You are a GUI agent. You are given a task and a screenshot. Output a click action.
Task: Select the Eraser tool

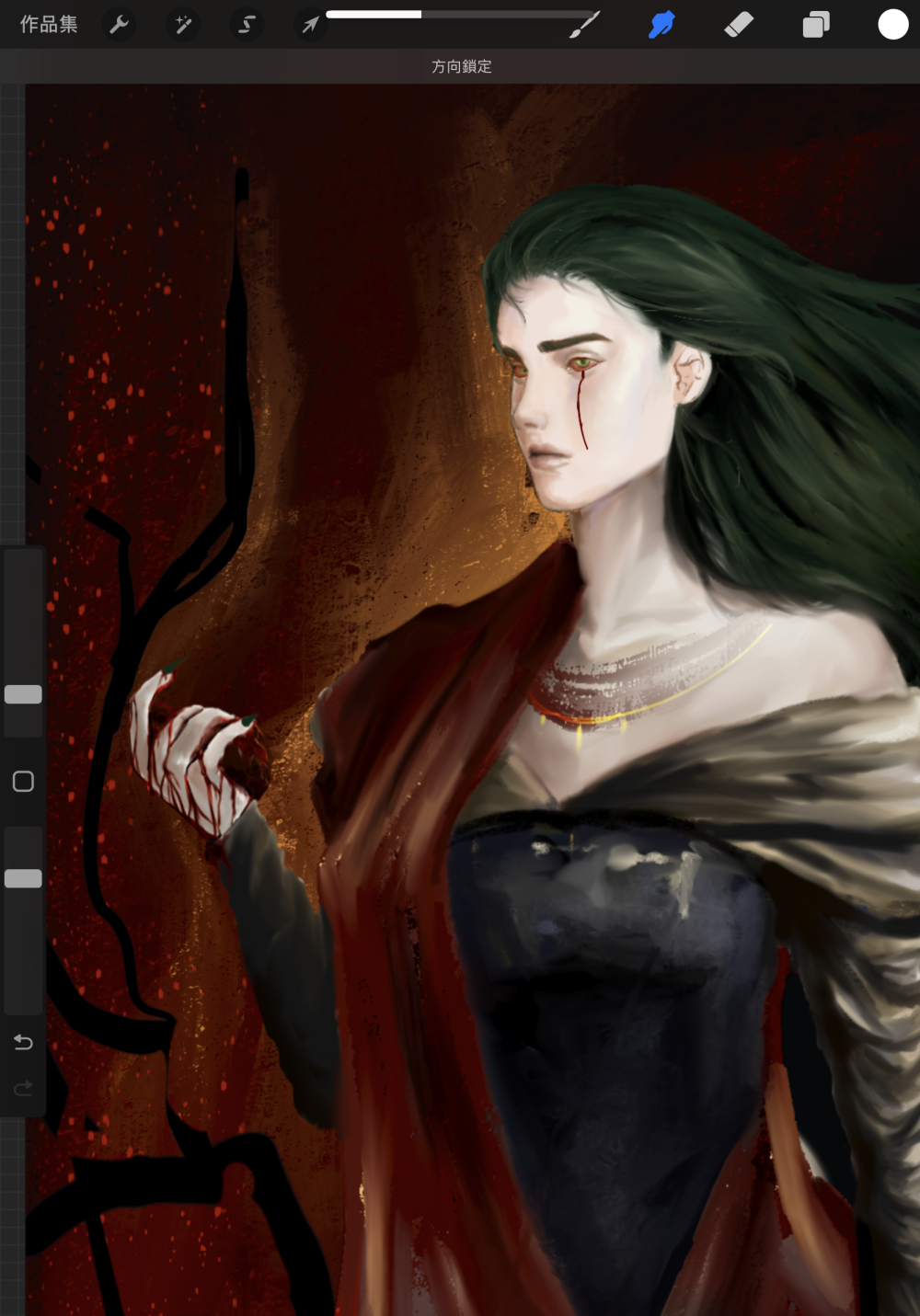point(739,25)
